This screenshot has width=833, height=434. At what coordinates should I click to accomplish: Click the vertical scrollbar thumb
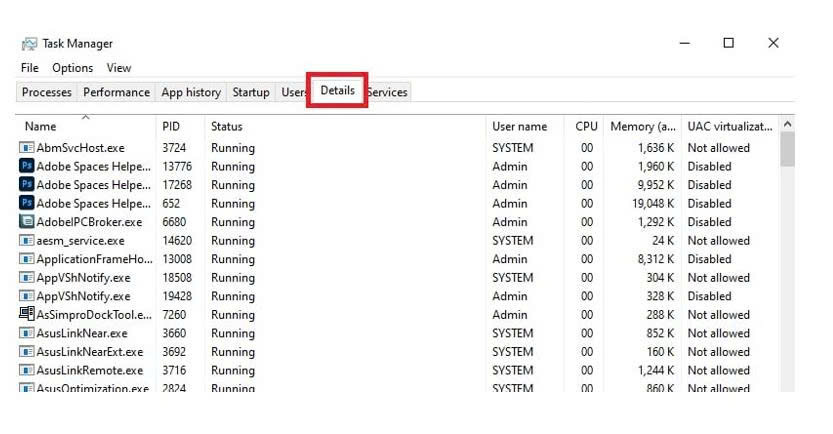point(787,149)
